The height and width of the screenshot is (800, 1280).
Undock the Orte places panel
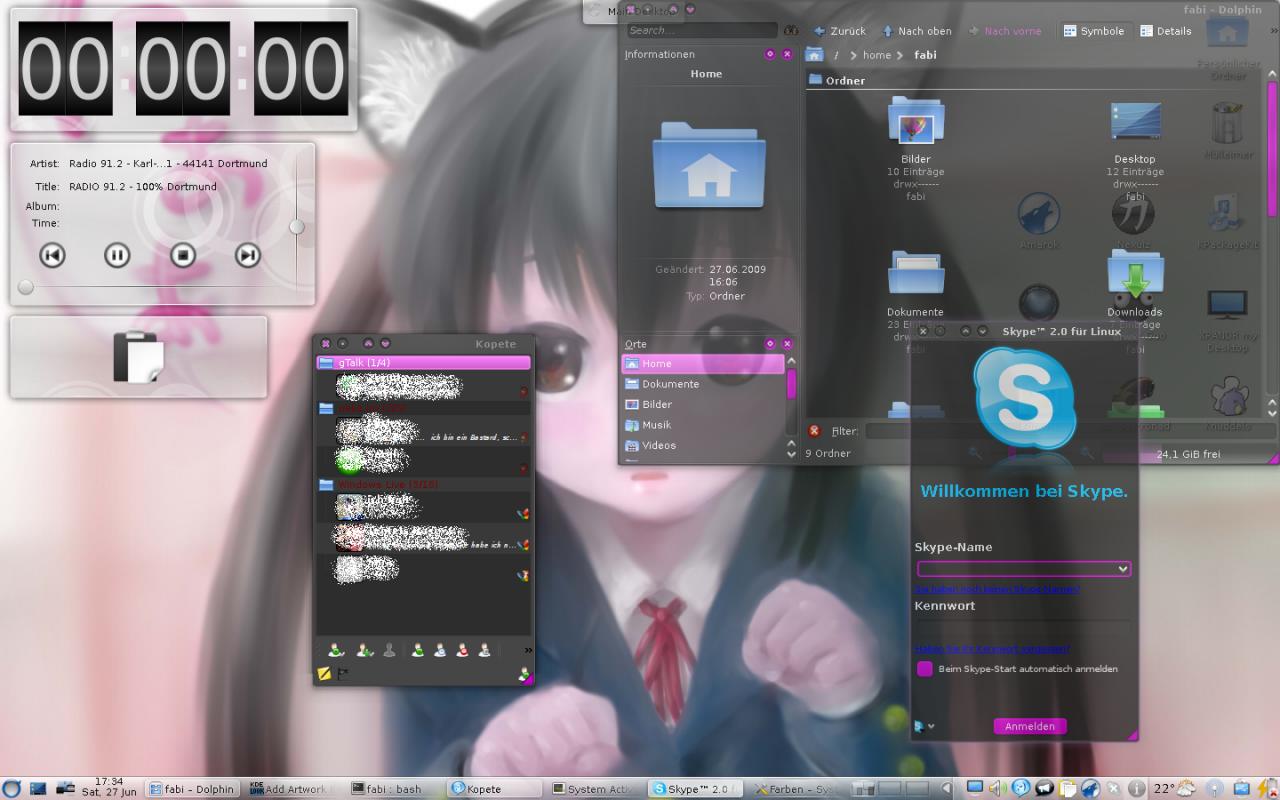click(770, 344)
